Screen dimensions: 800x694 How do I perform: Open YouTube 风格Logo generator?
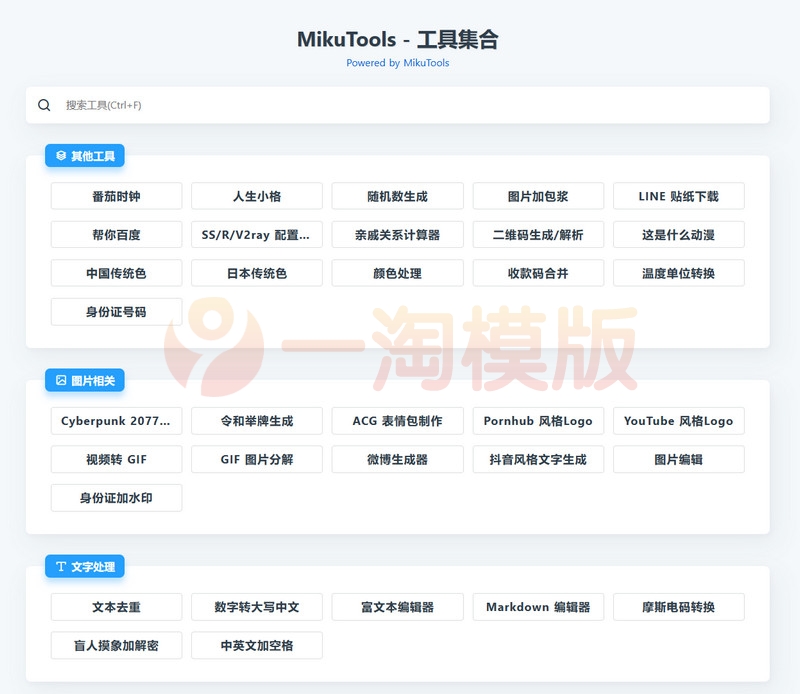point(679,421)
